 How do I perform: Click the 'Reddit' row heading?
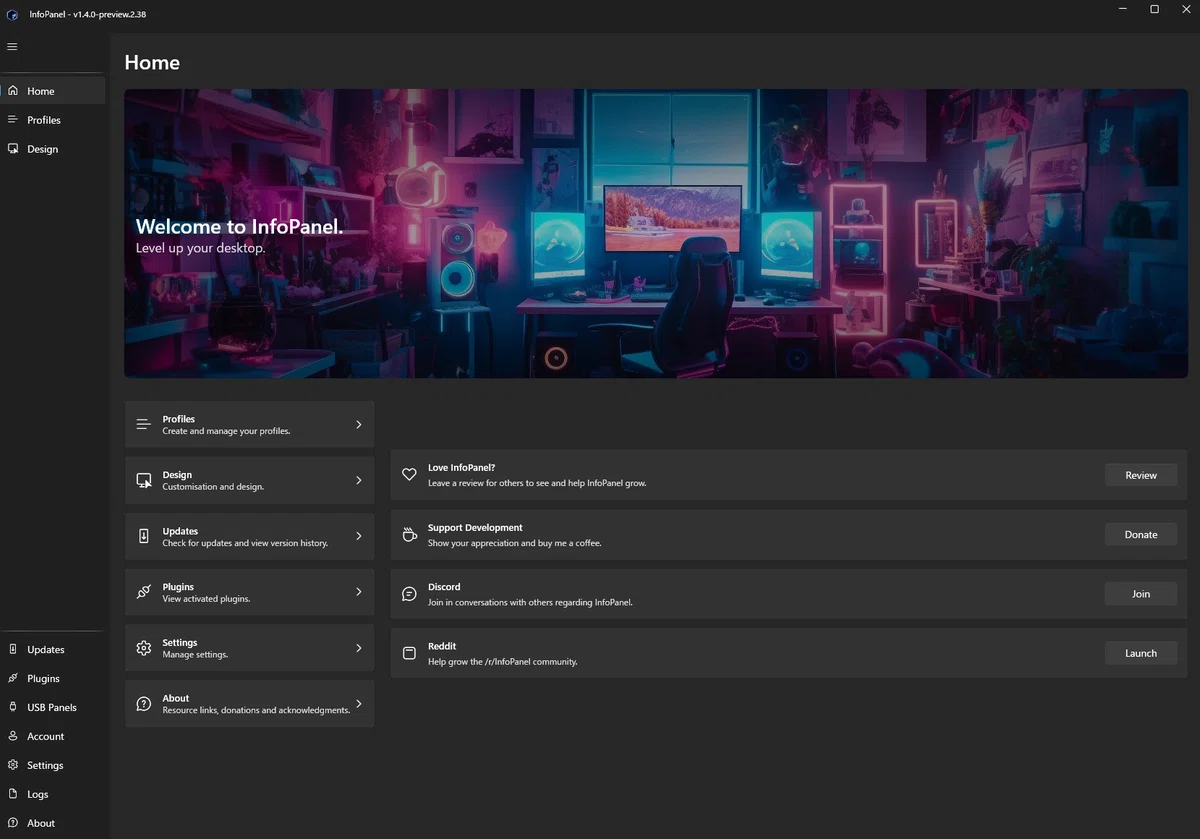(x=442, y=646)
